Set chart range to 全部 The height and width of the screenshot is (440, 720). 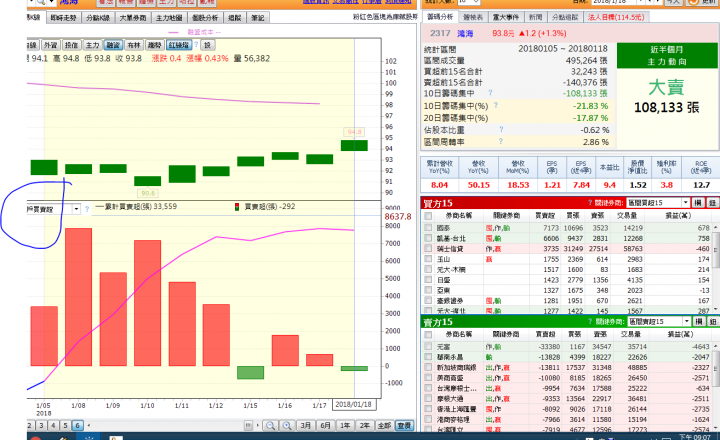pos(384,425)
